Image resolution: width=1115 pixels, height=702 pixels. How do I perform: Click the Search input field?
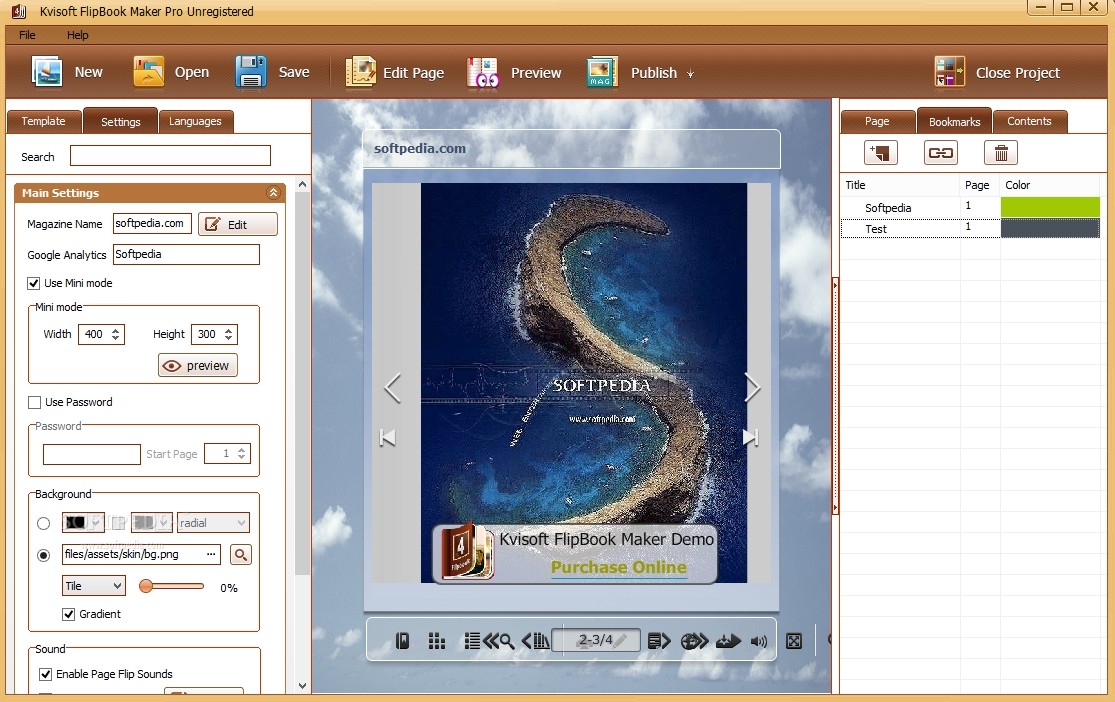tap(170, 156)
